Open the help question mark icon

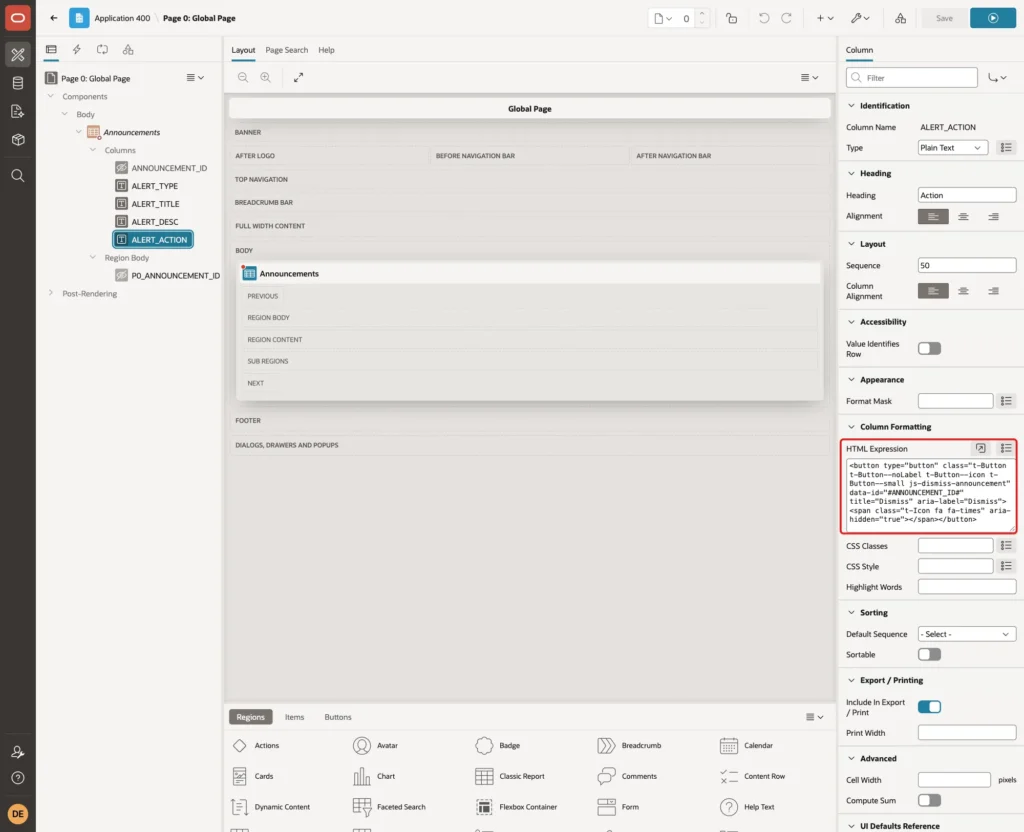[x=18, y=778]
